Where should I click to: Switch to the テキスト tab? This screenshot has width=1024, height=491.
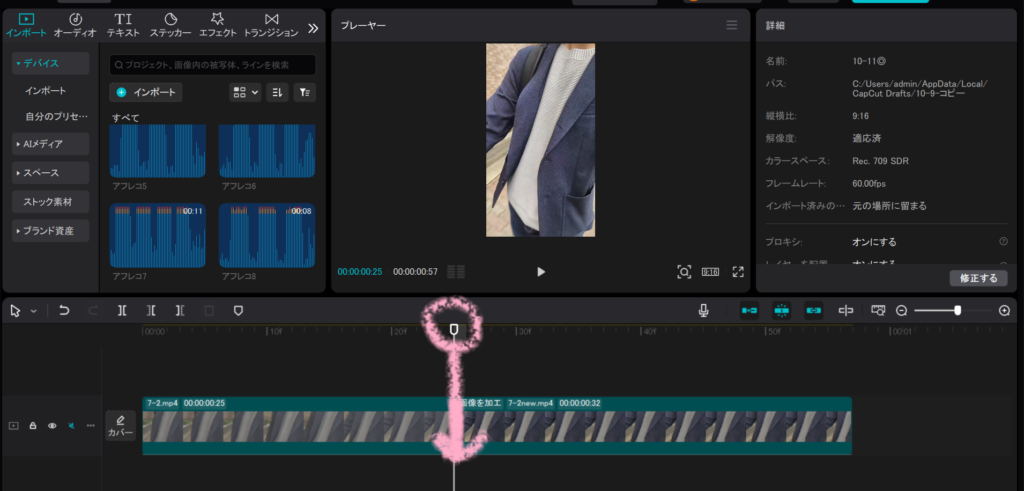click(123, 25)
